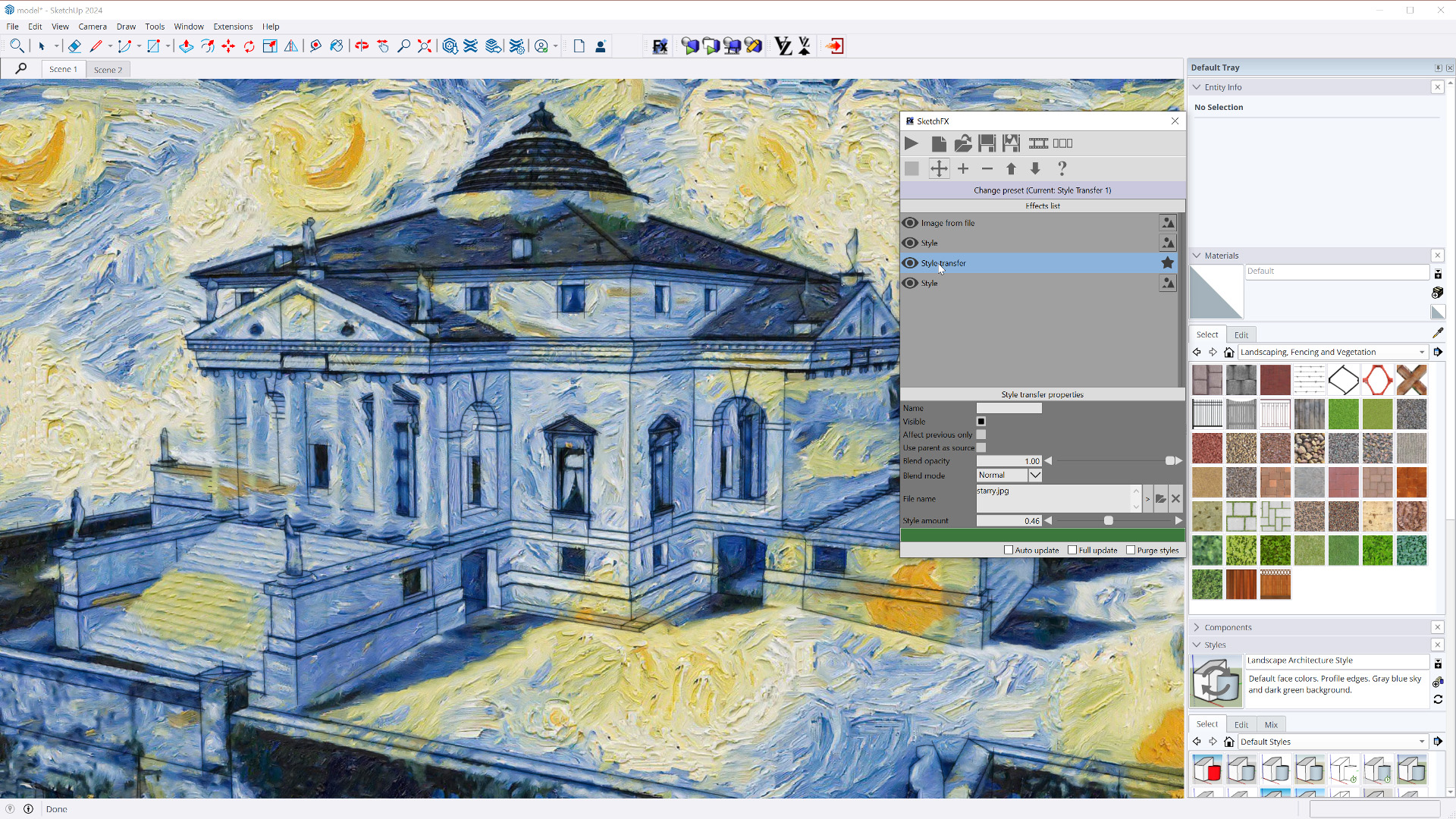The height and width of the screenshot is (819, 1456).
Task: Click the effect type button on the Image from file row
Action: click(x=1168, y=223)
